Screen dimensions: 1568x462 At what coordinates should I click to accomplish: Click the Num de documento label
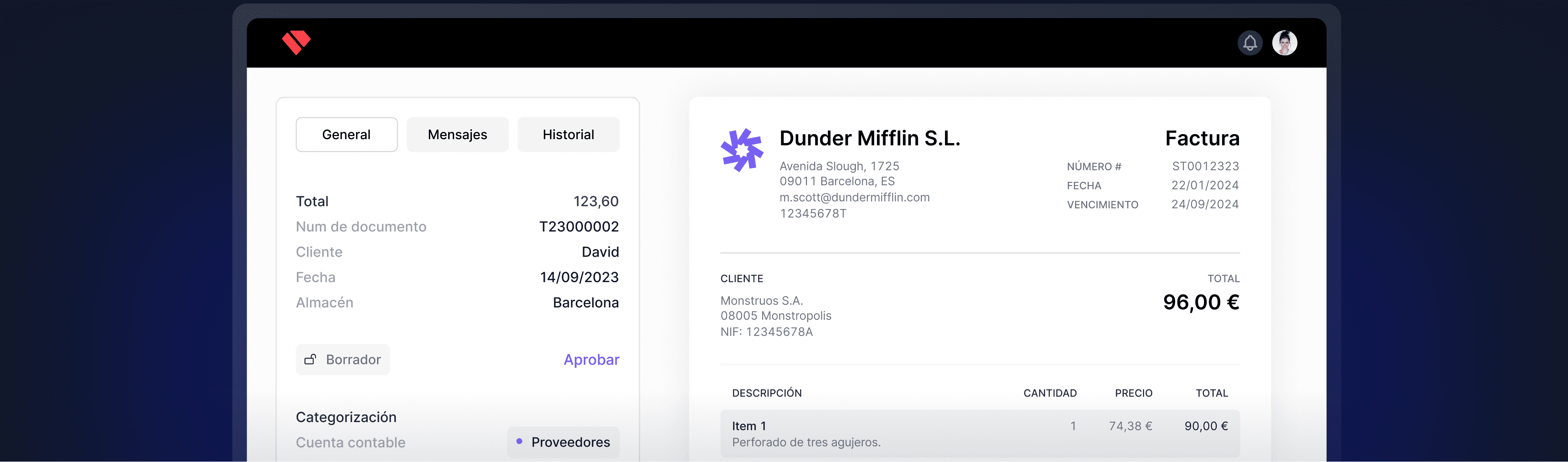pos(361,226)
